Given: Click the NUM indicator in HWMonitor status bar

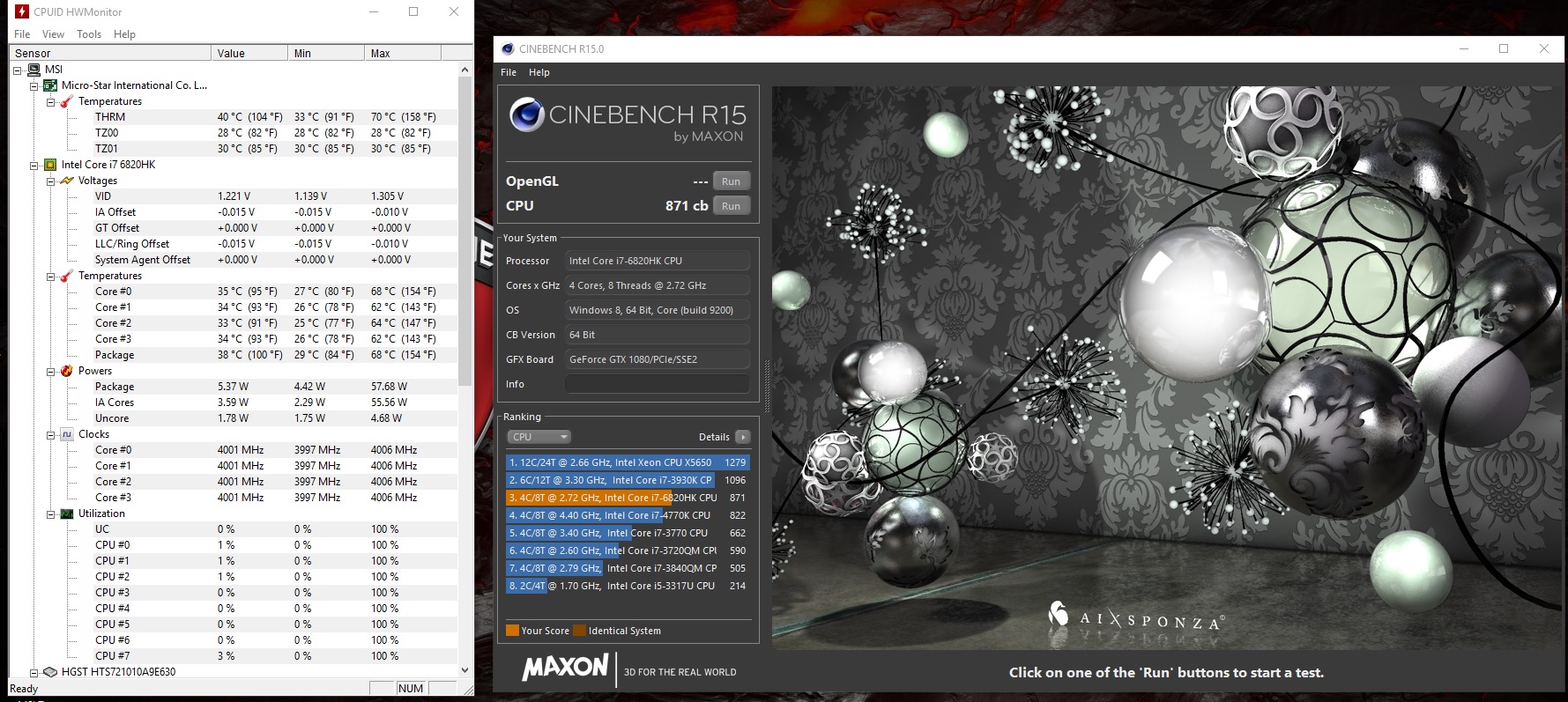Looking at the screenshot, I should [x=411, y=689].
